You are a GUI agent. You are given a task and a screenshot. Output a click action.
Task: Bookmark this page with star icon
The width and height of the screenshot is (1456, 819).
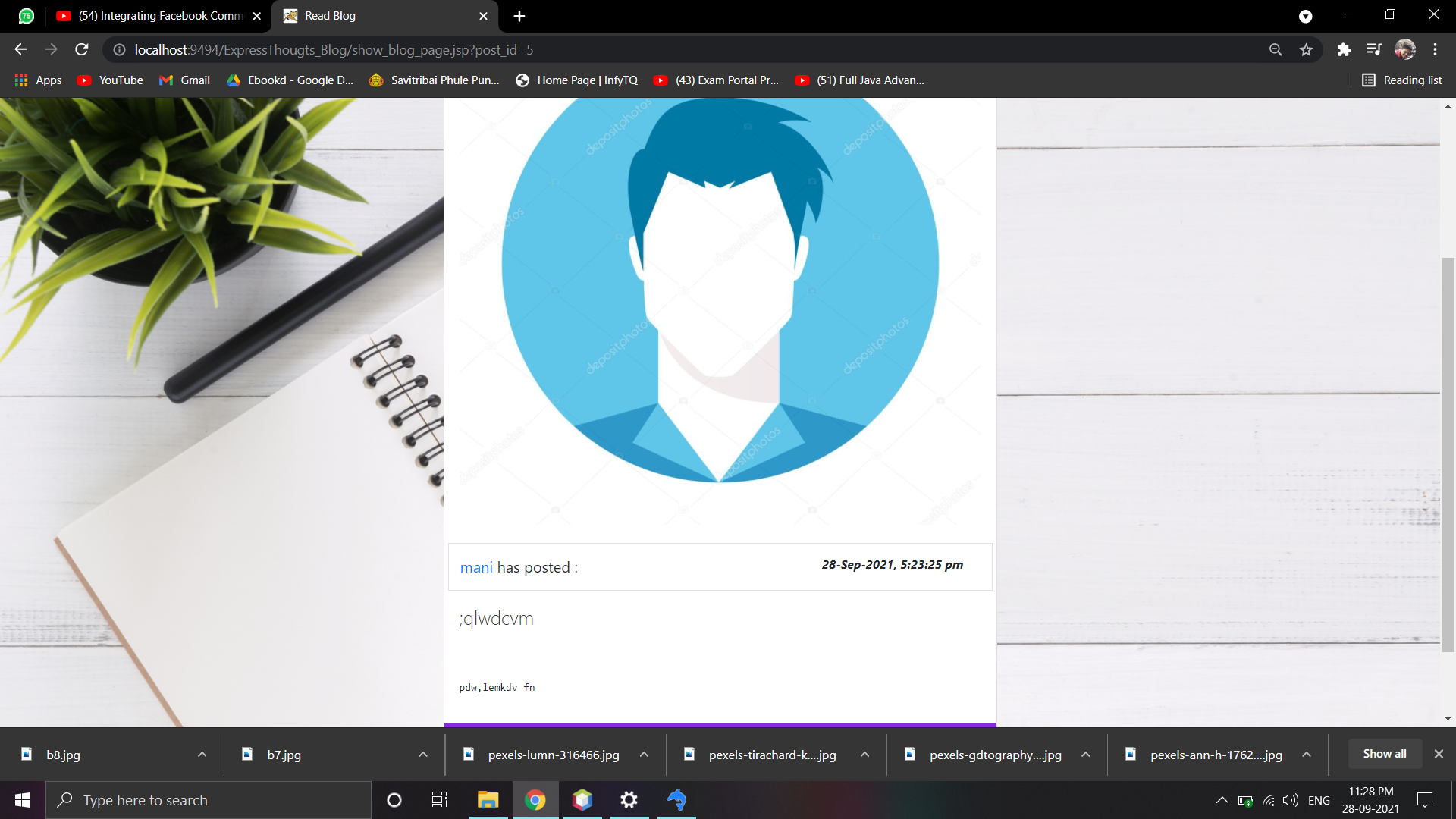click(1306, 50)
